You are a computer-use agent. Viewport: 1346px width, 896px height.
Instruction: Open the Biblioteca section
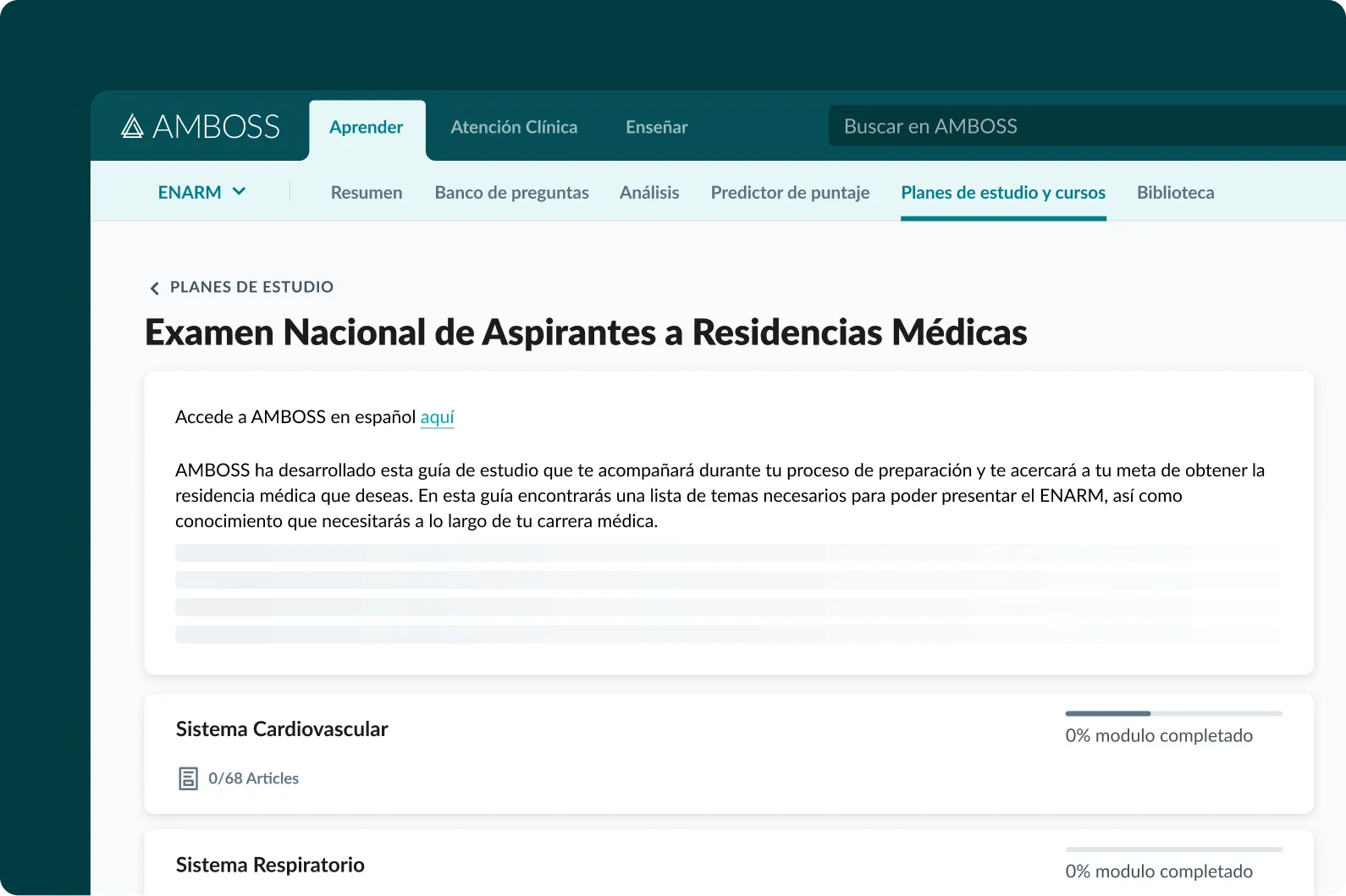click(1176, 193)
